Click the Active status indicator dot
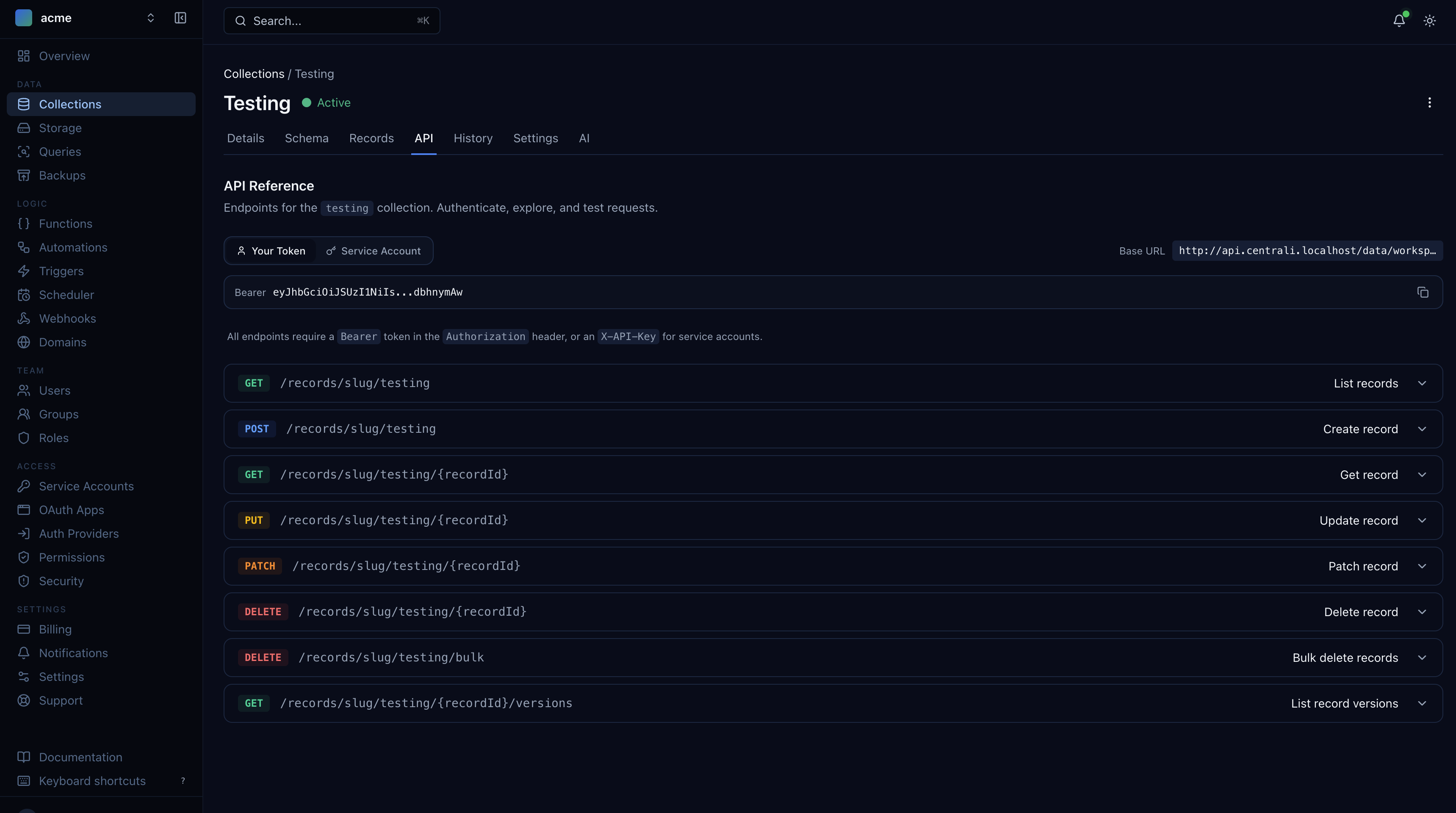 (x=307, y=103)
